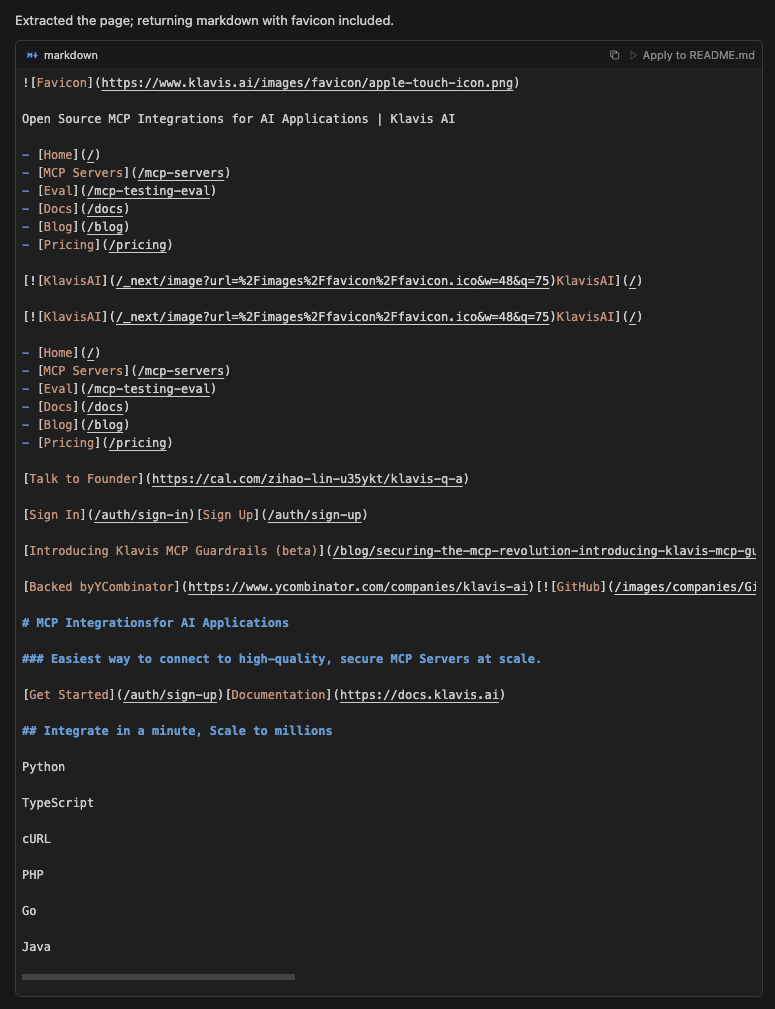Image resolution: width=775 pixels, height=1009 pixels.
Task: Click the markdown language icon in the header
Action: pyautogui.click(x=33, y=55)
